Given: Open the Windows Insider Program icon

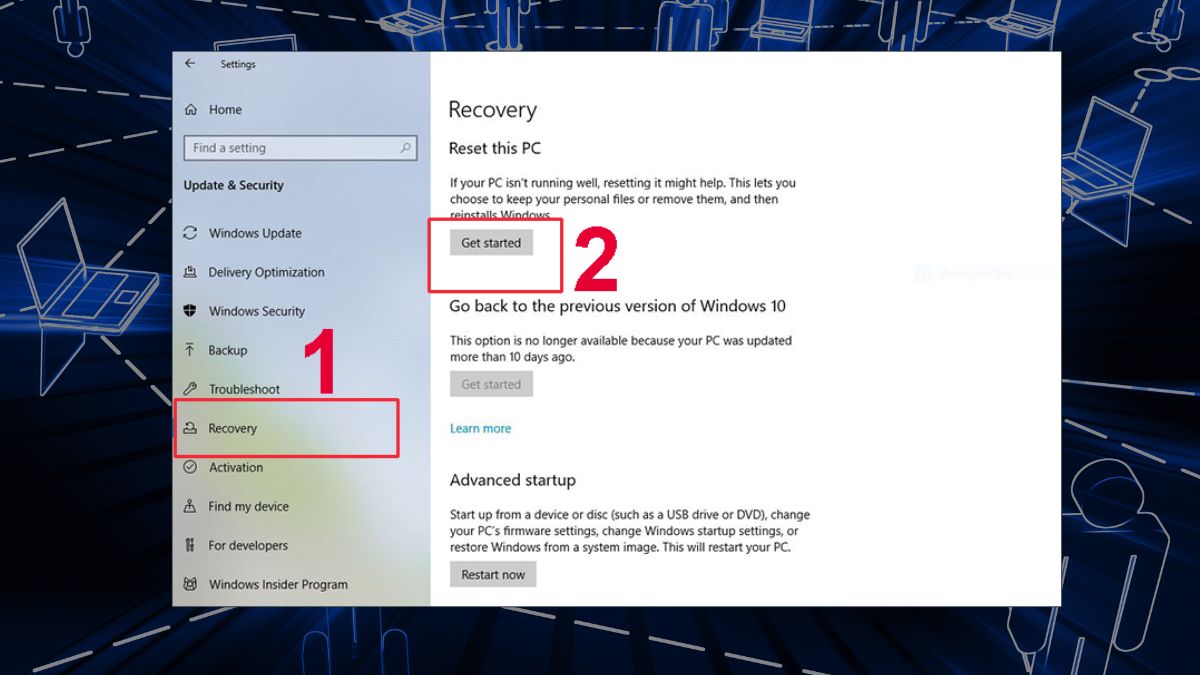Looking at the screenshot, I should (191, 584).
